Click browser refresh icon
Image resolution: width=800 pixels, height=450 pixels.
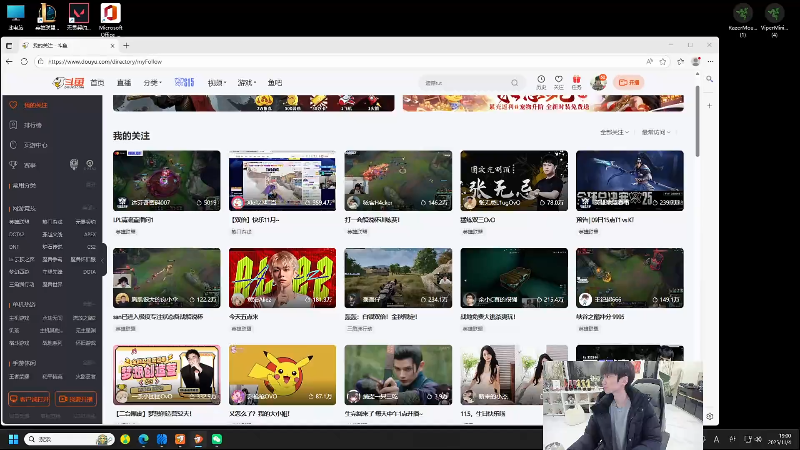24,61
